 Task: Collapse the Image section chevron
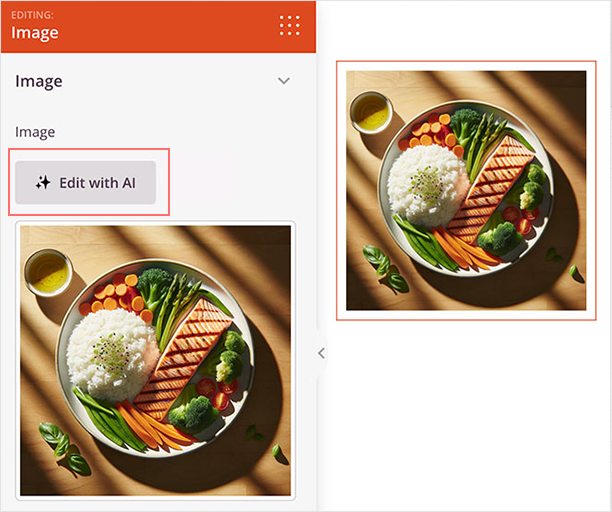coord(284,81)
